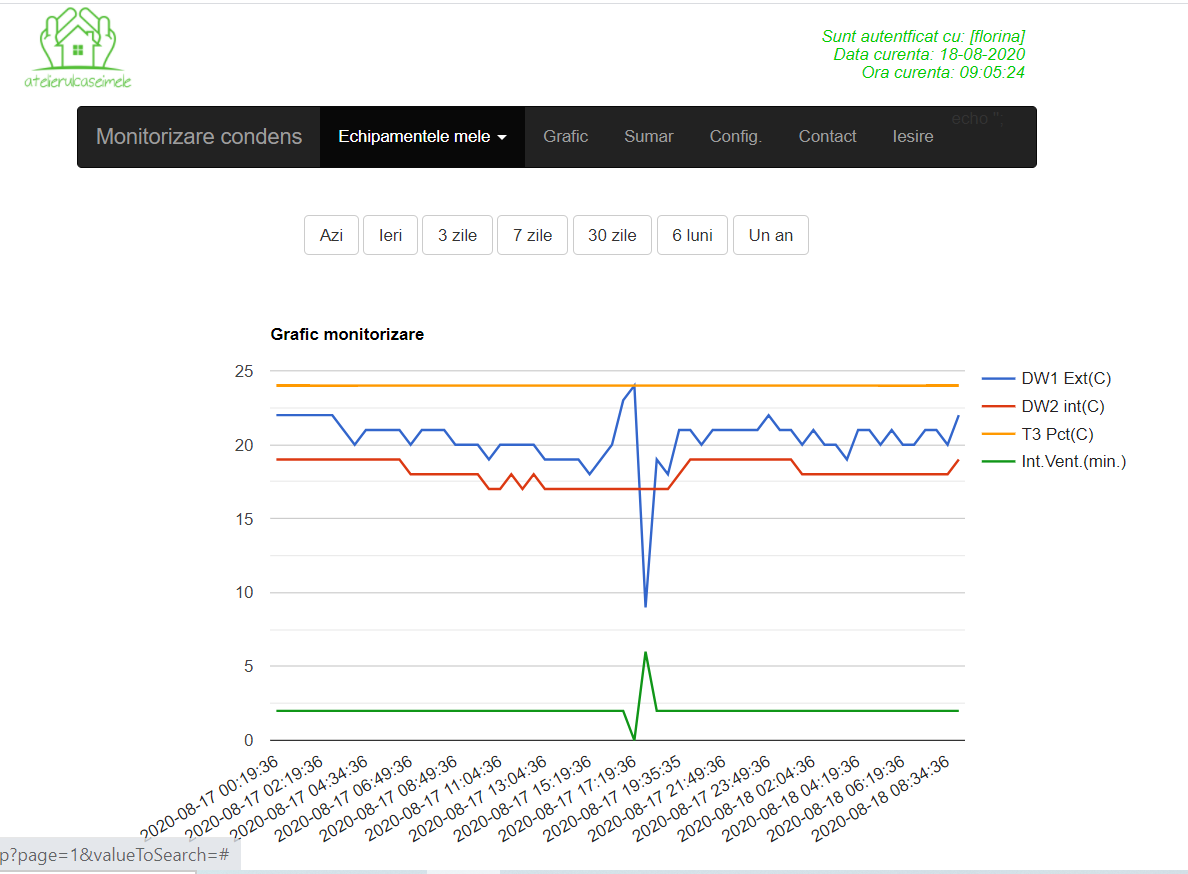Log out using Iesire
The width and height of the screenshot is (1188, 874).
tap(912, 137)
